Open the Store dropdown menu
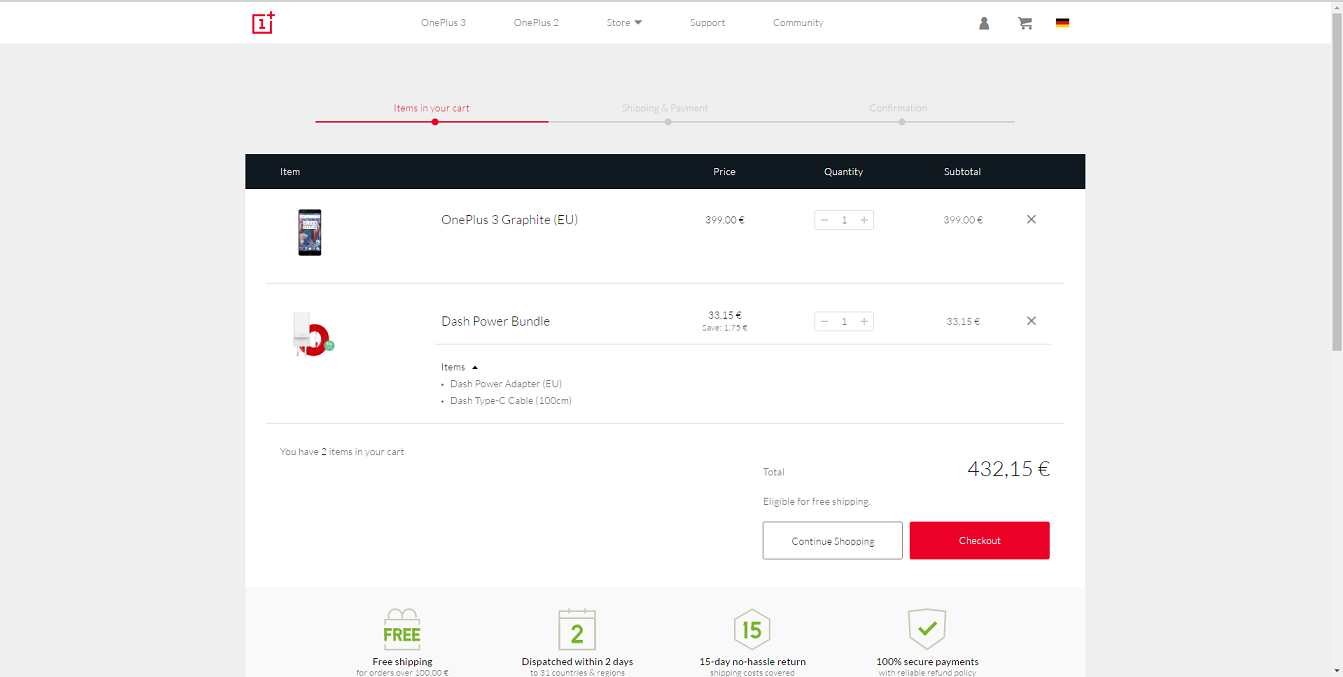 pyautogui.click(x=624, y=23)
